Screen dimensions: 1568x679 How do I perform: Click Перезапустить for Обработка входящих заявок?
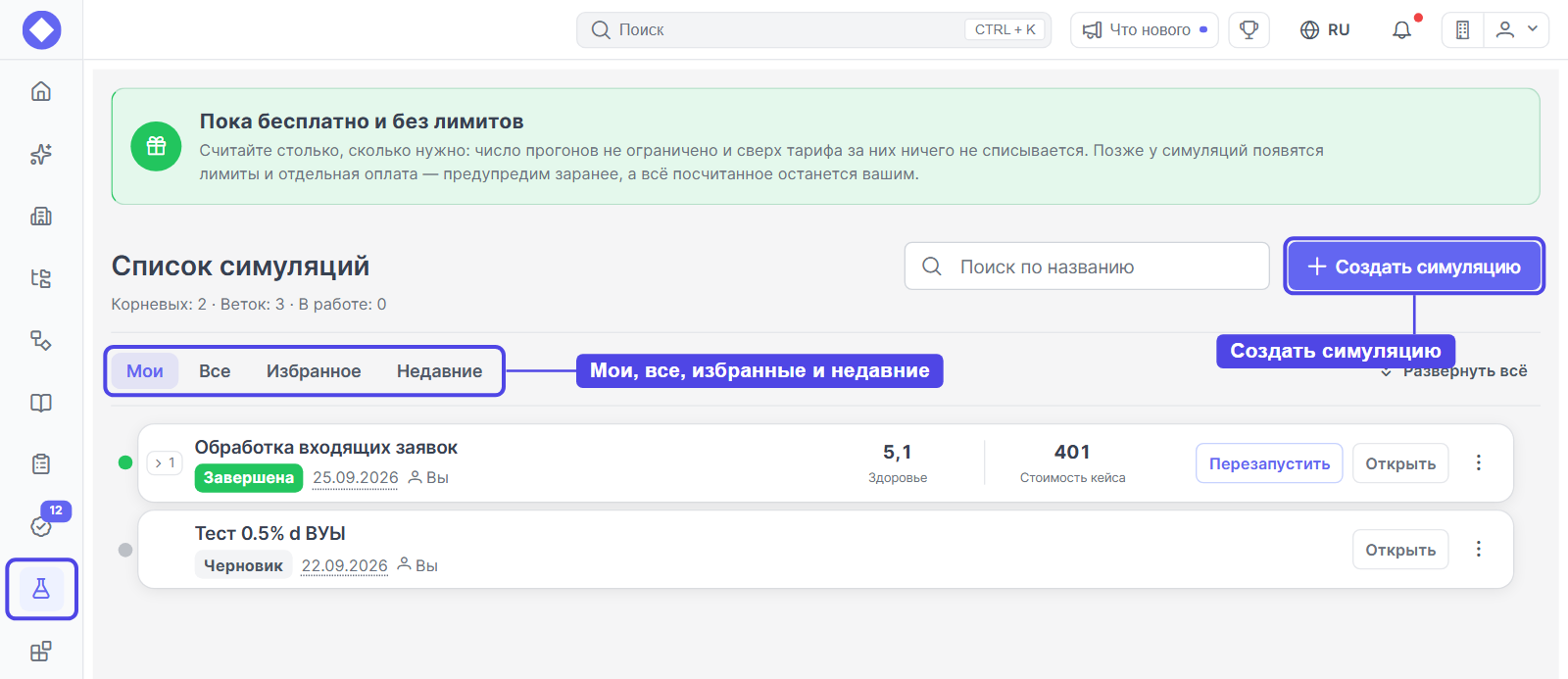pos(1269,463)
